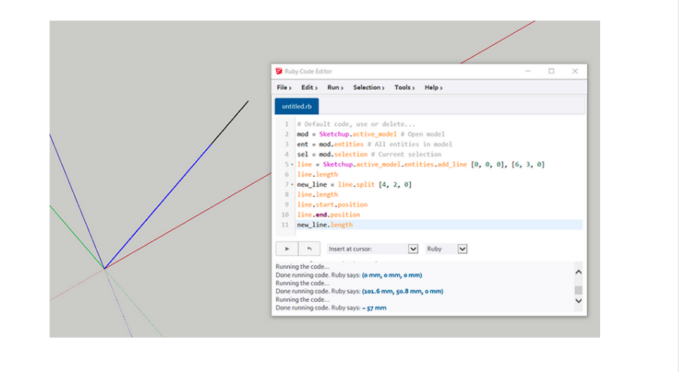The height and width of the screenshot is (372, 700).
Task: Click line number 11 in gutter
Action: [x=285, y=225]
